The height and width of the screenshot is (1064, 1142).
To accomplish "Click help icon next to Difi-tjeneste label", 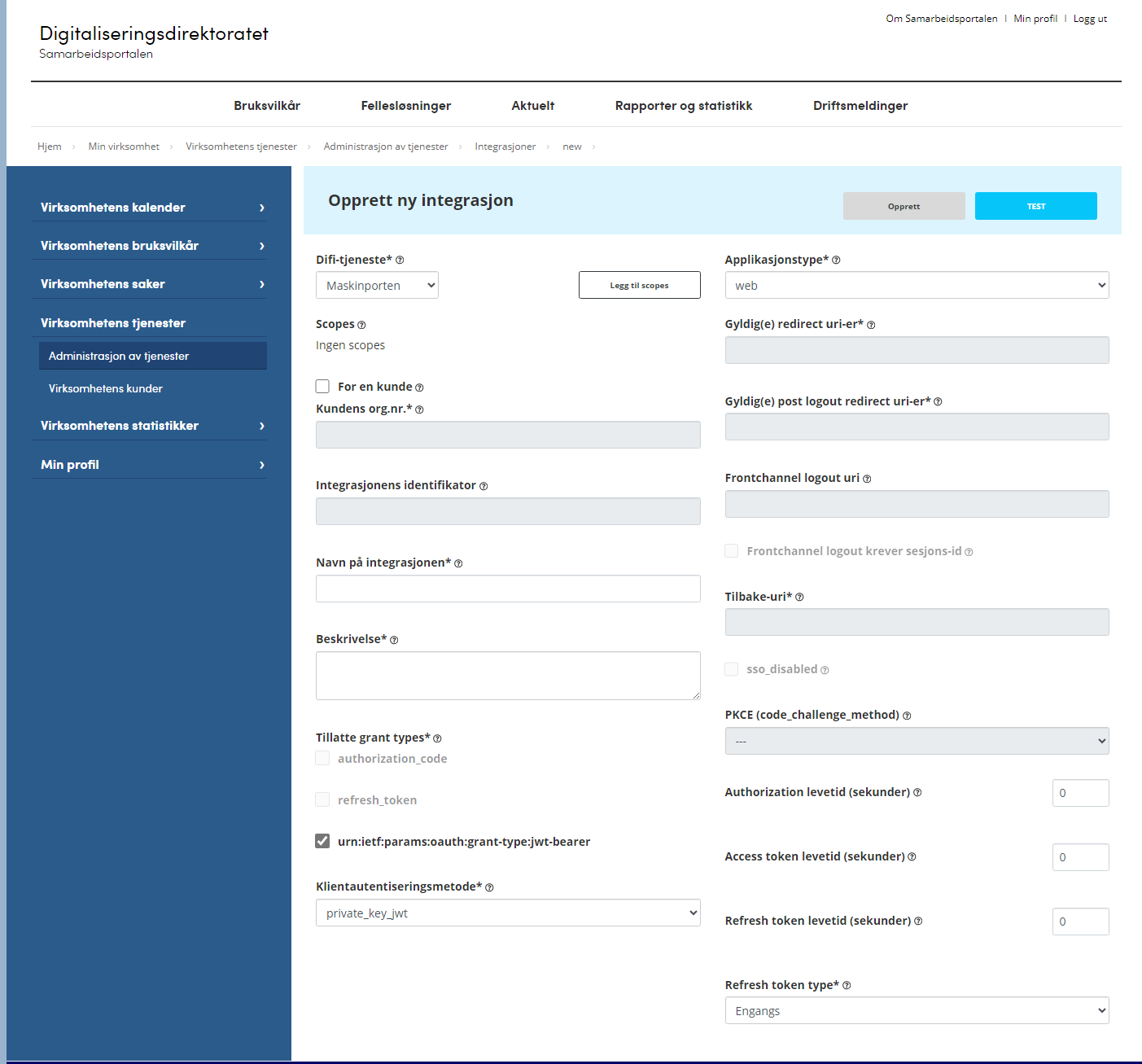I will 400,261.
